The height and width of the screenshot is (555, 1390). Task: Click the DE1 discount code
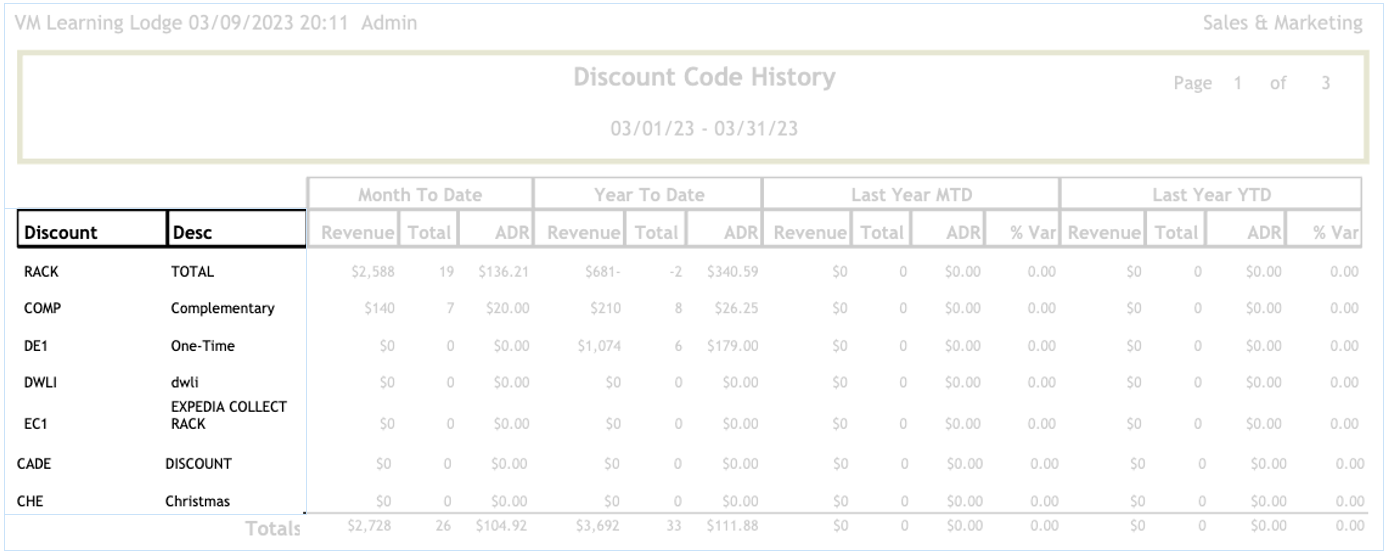[x=38, y=346]
